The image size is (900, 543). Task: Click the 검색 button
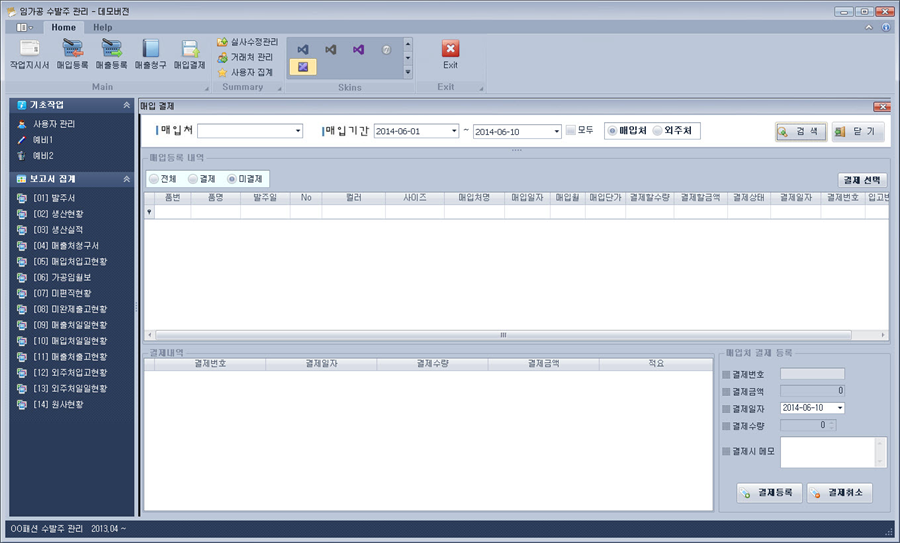click(x=801, y=131)
